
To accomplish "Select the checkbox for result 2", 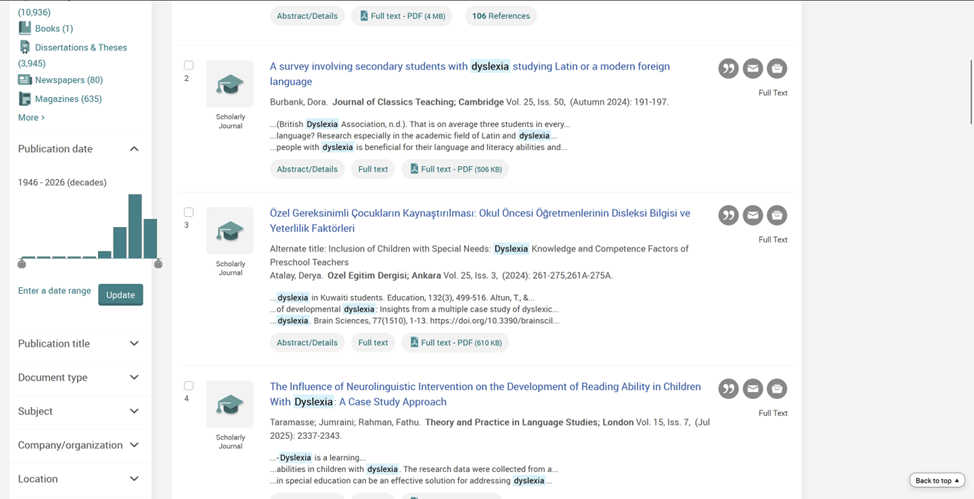I will pyautogui.click(x=188, y=66).
